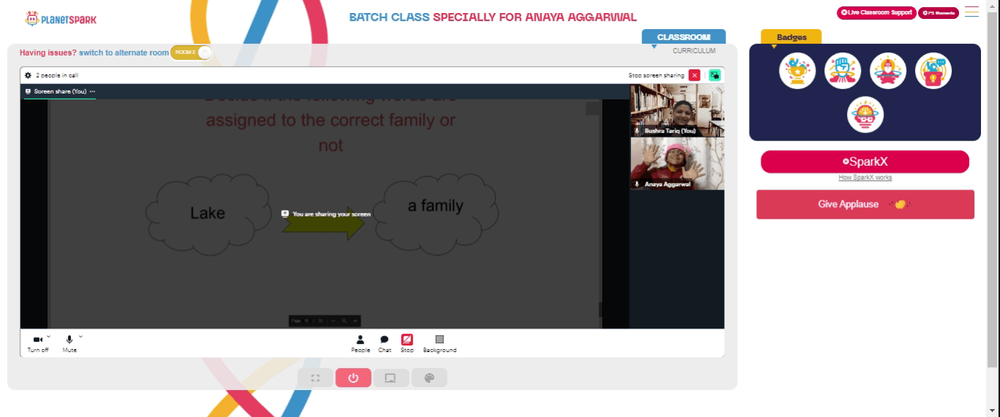Image resolution: width=1000 pixels, height=417 pixels.
Task: Open Screen share (You) more options dots
Action: click(x=92, y=92)
